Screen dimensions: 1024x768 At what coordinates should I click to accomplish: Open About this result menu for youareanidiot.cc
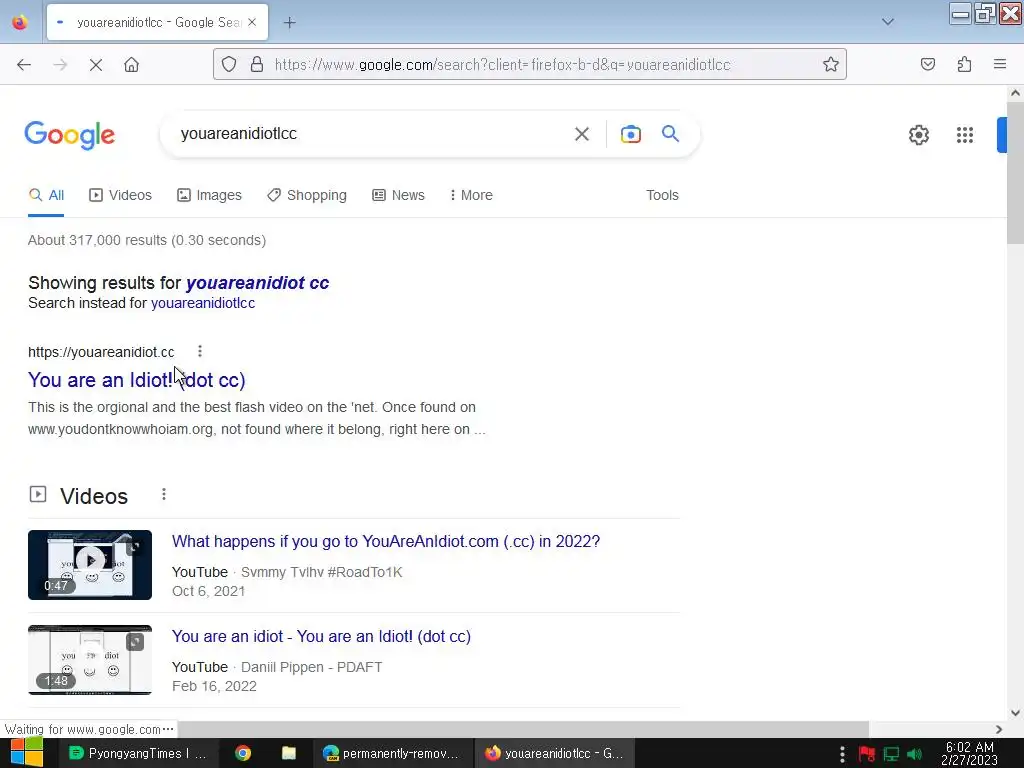pos(200,351)
